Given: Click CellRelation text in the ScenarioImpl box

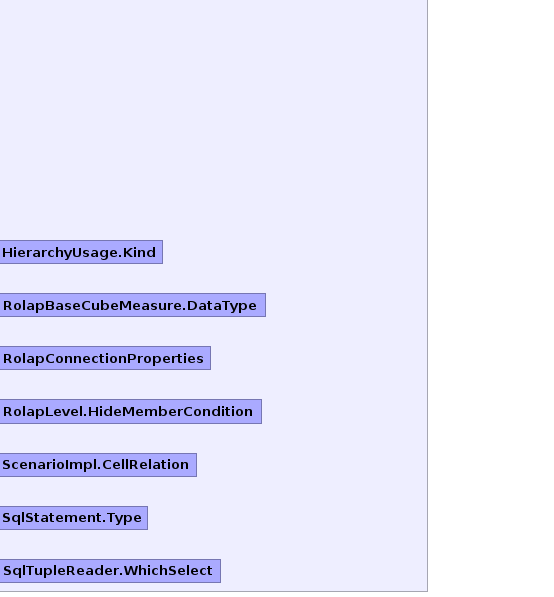Looking at the screenshot, I should pos(145,465).
